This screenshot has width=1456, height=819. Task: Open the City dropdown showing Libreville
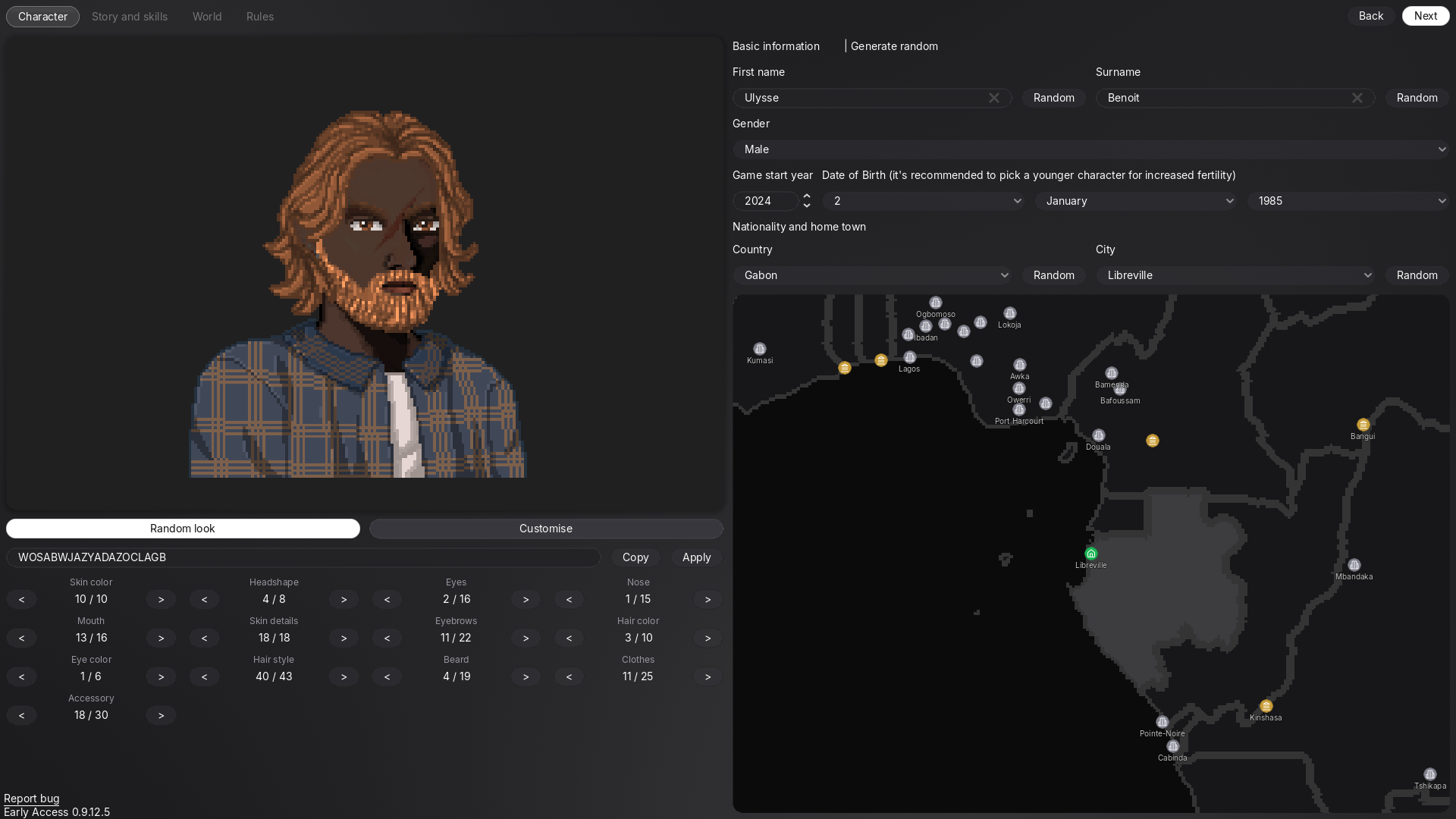point(1235,275)
